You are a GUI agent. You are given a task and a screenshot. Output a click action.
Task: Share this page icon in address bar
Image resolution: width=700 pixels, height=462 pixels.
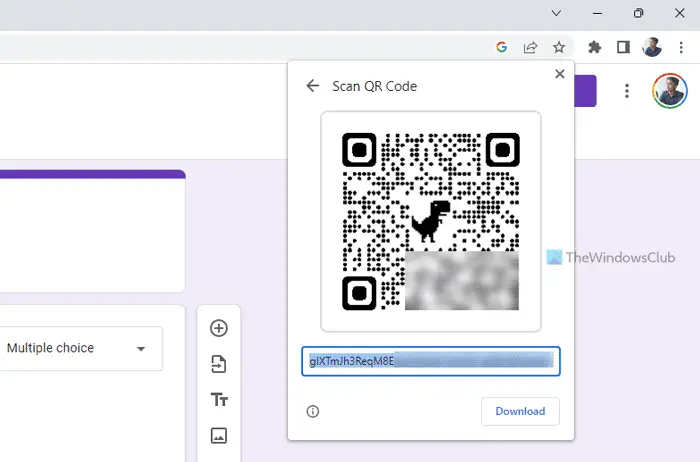pos(530,47)
